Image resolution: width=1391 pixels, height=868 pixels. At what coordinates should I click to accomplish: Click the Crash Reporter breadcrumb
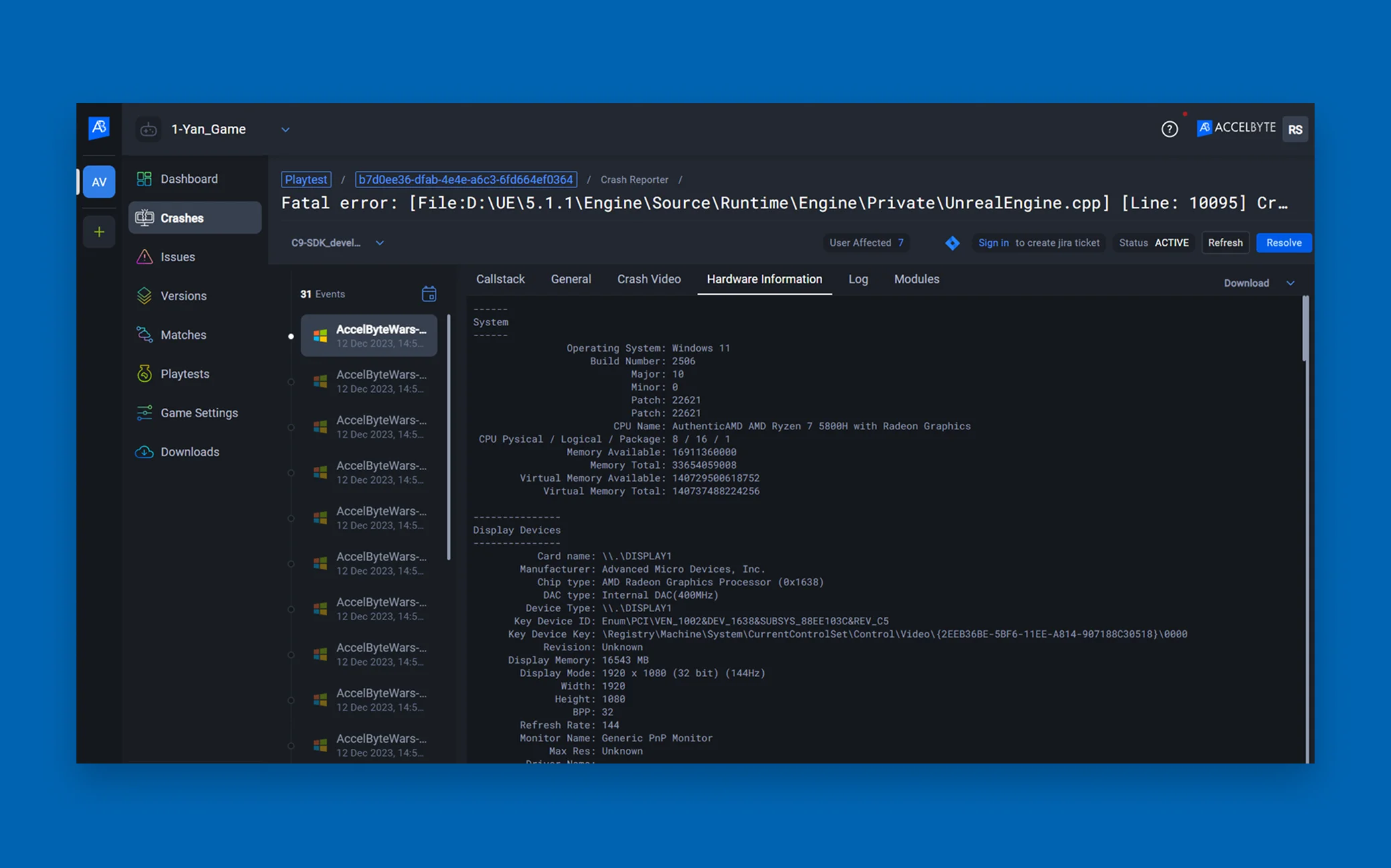pyautogui.click(x=635, y=179)
